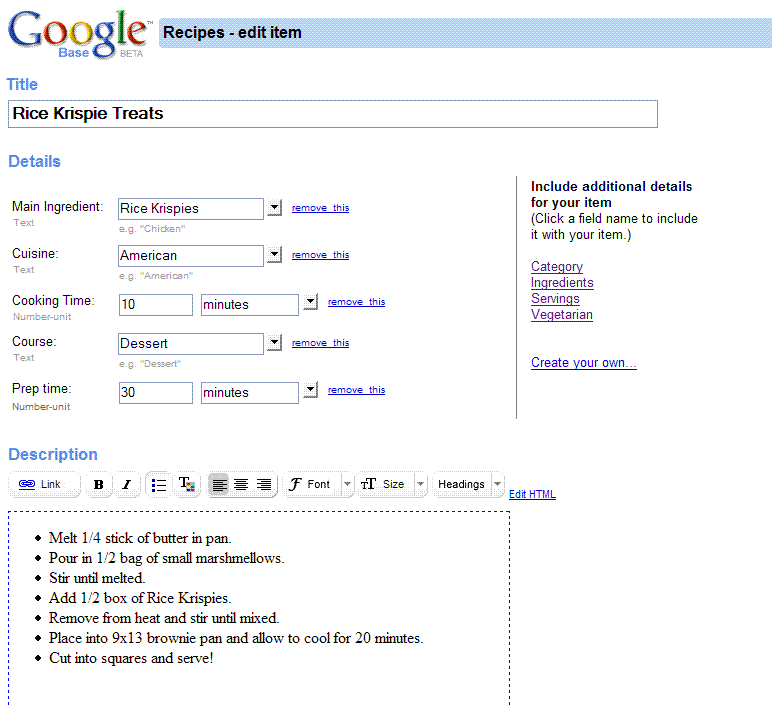Open the Edit HTML view

pyautogui.click(x=532, y=494)
